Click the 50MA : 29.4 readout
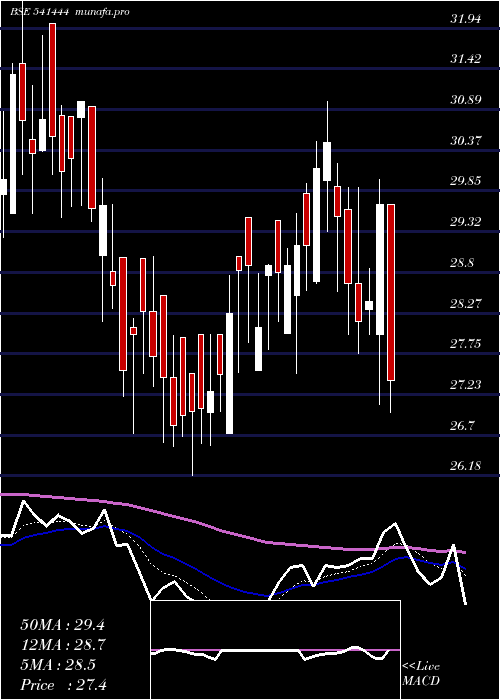 click(x=62, y=625)
